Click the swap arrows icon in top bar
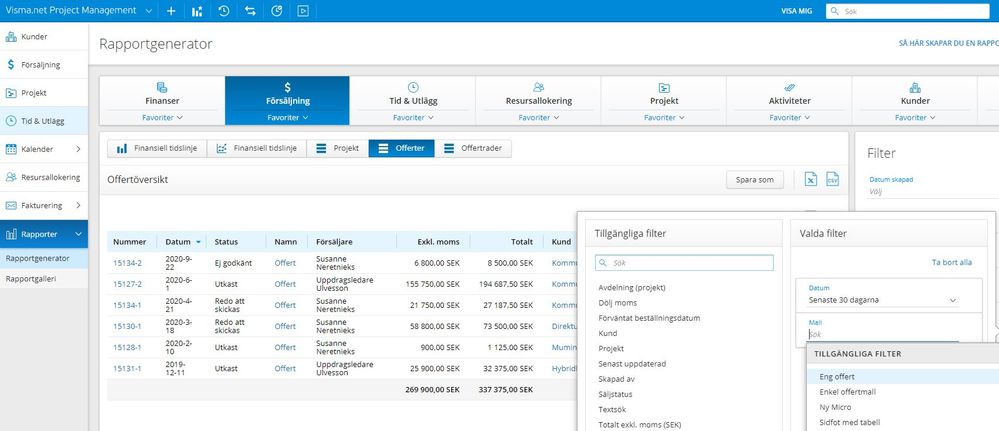 250,11
